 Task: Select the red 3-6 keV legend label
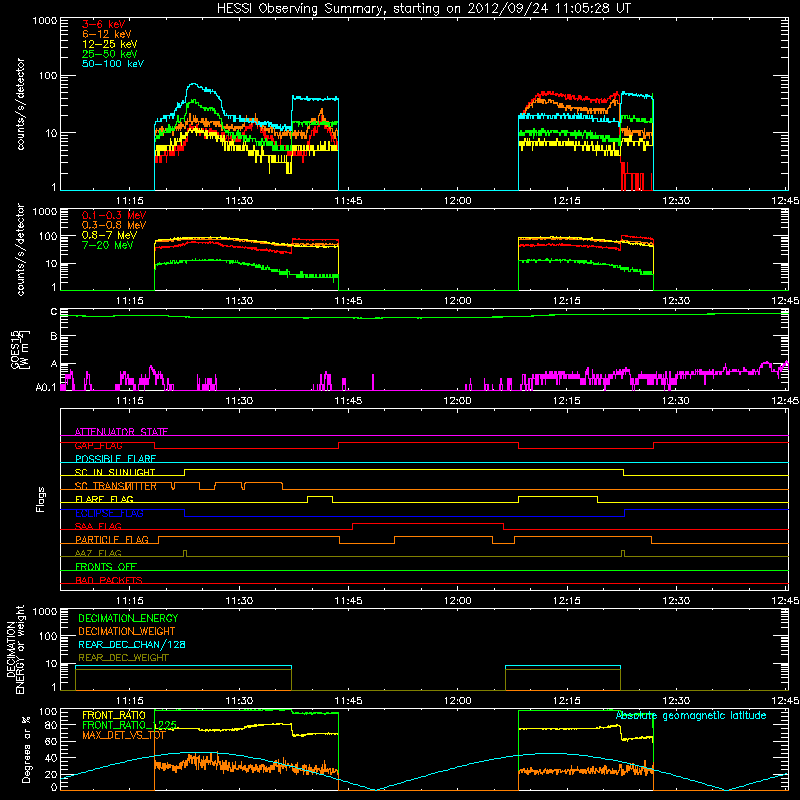click(x=104, y=24)
